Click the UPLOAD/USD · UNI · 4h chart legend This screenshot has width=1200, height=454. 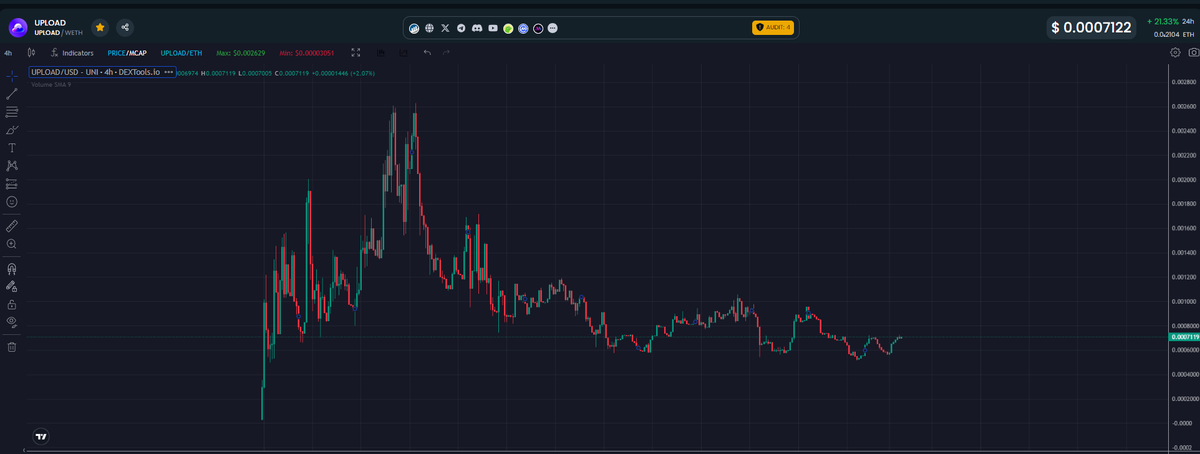click(96, 73)
